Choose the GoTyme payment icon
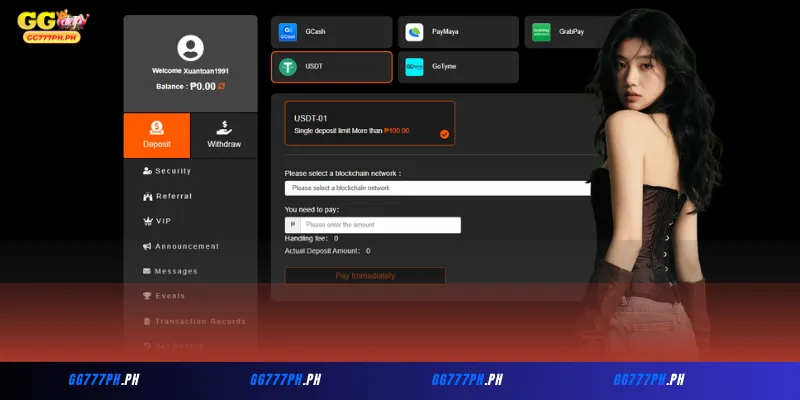 414,67
